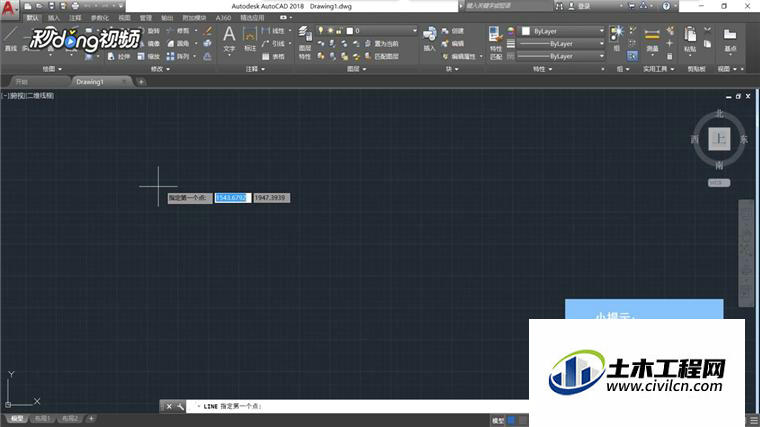Viewport: 760px width, 427px height.
Task: Switch to the 管理 Manage ribbon tab
Action: [146, 18]
